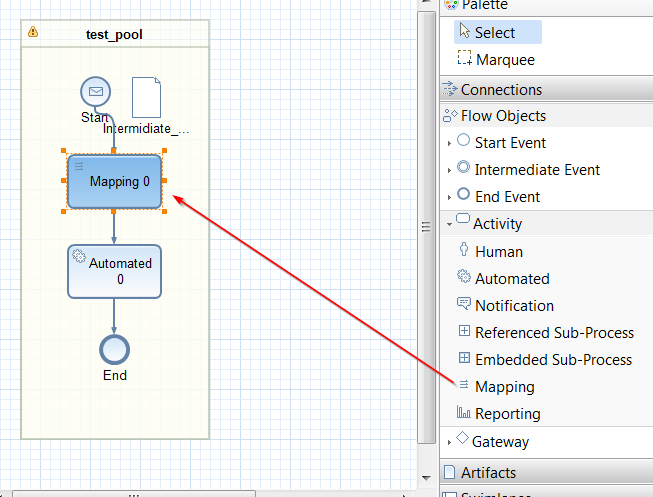
Task: Click the vertical scrollbar thumb
Action: click(x=426, y=227)
